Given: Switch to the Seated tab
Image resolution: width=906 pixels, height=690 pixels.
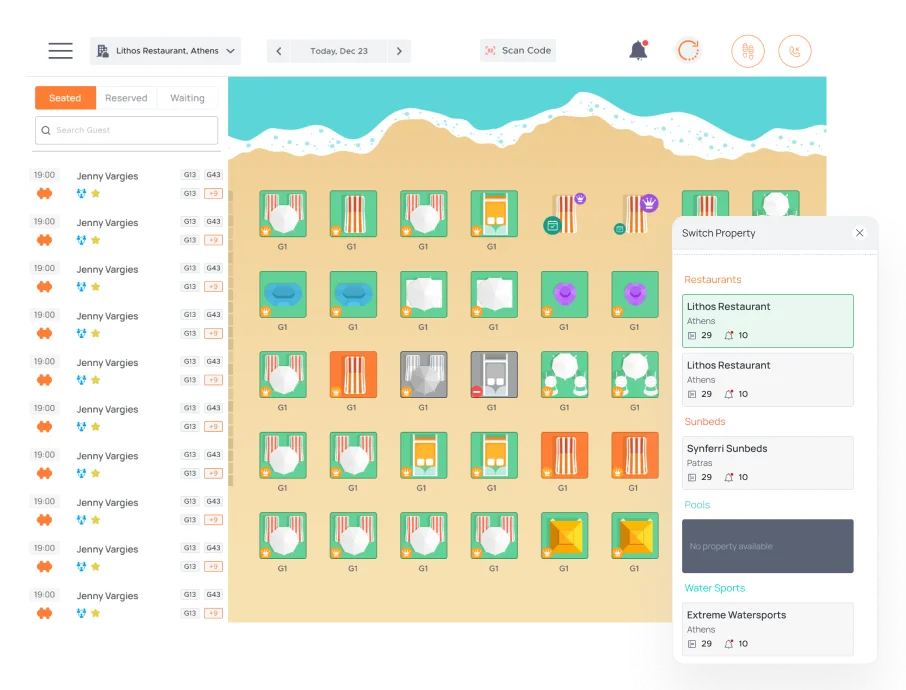Looking at the screenshot, I should [65, 98].
